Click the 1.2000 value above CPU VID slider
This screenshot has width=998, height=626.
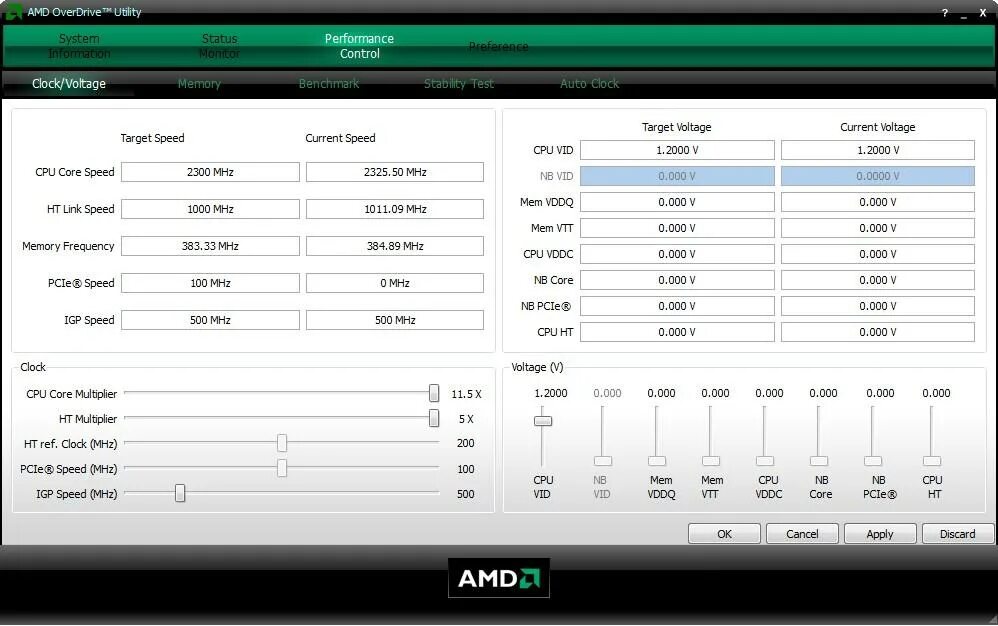click(x=551, y=393)
